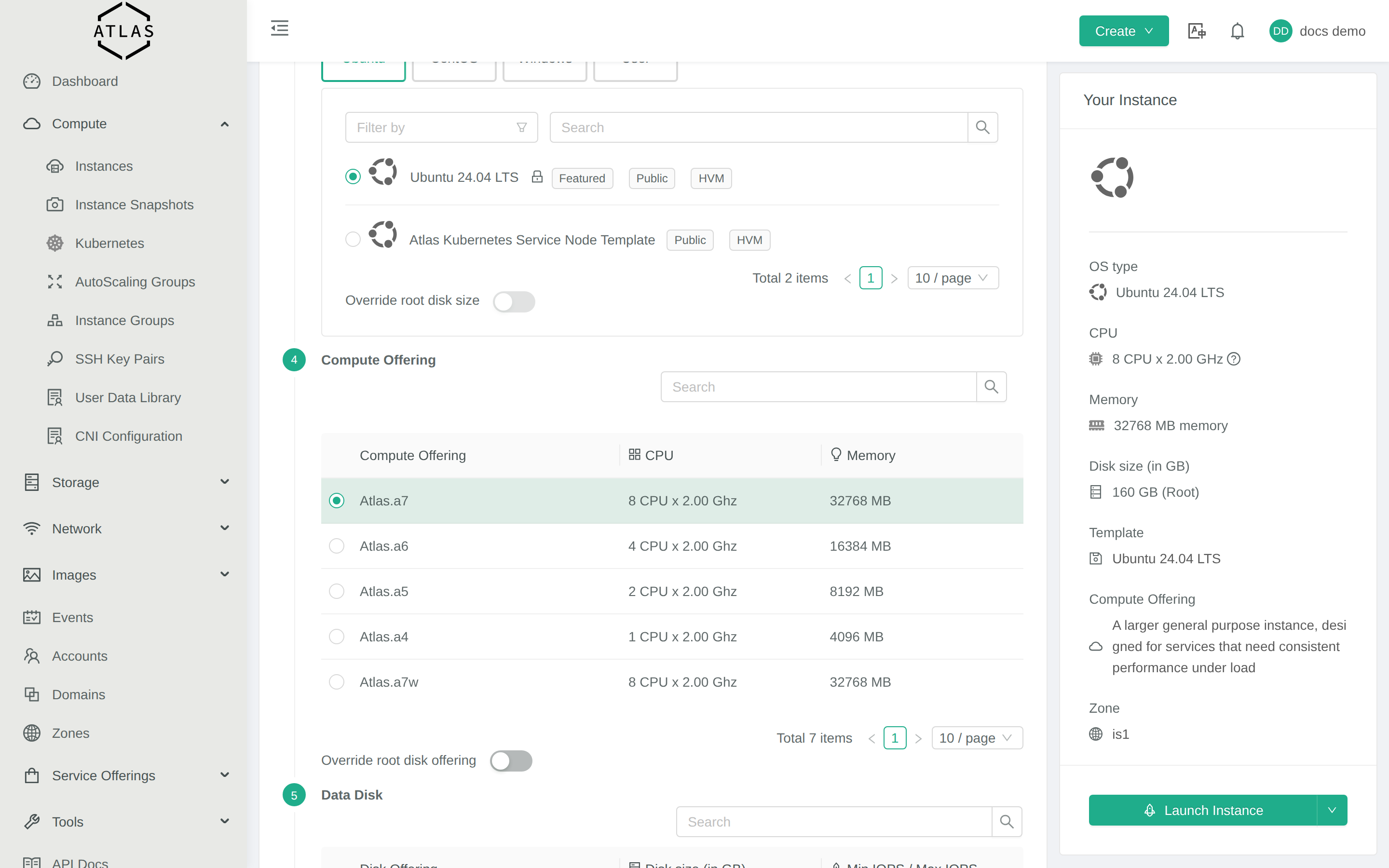Click the filter funnel icon
This screenshot has width=1389, height=868.
pyautogui.click(x=522, y=127)
